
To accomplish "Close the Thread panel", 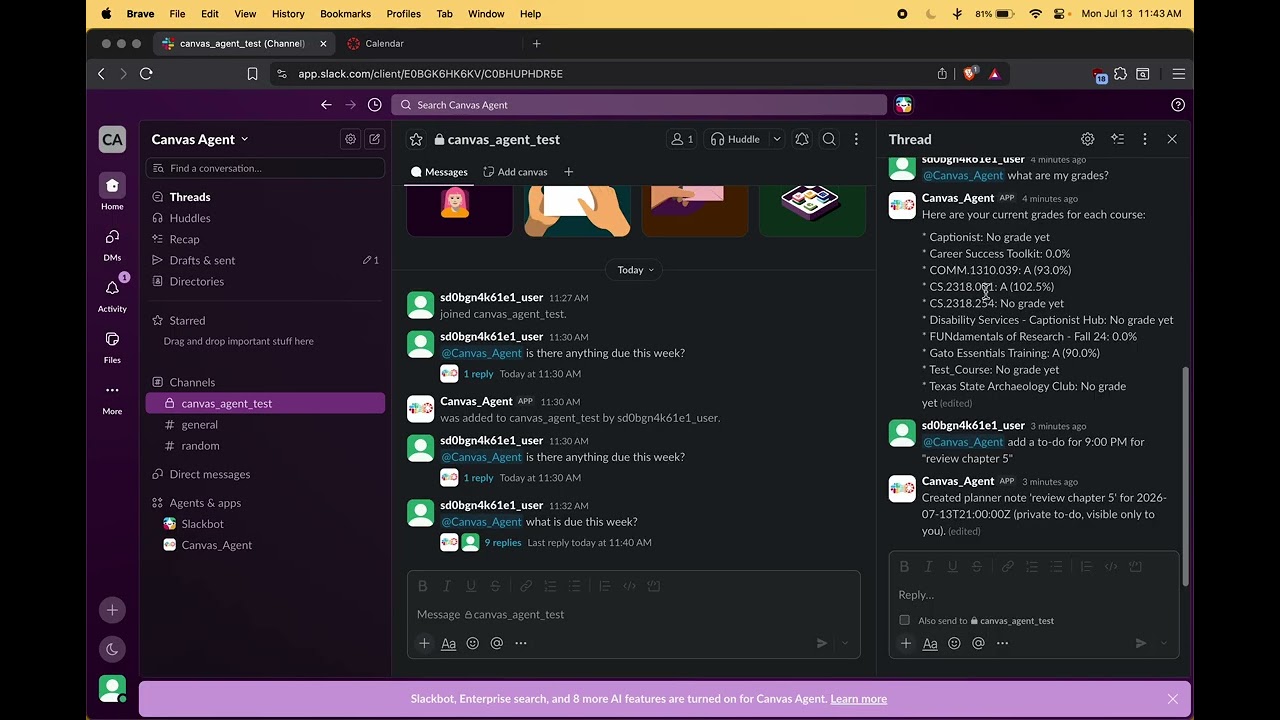I will (x=1172, y=140).
